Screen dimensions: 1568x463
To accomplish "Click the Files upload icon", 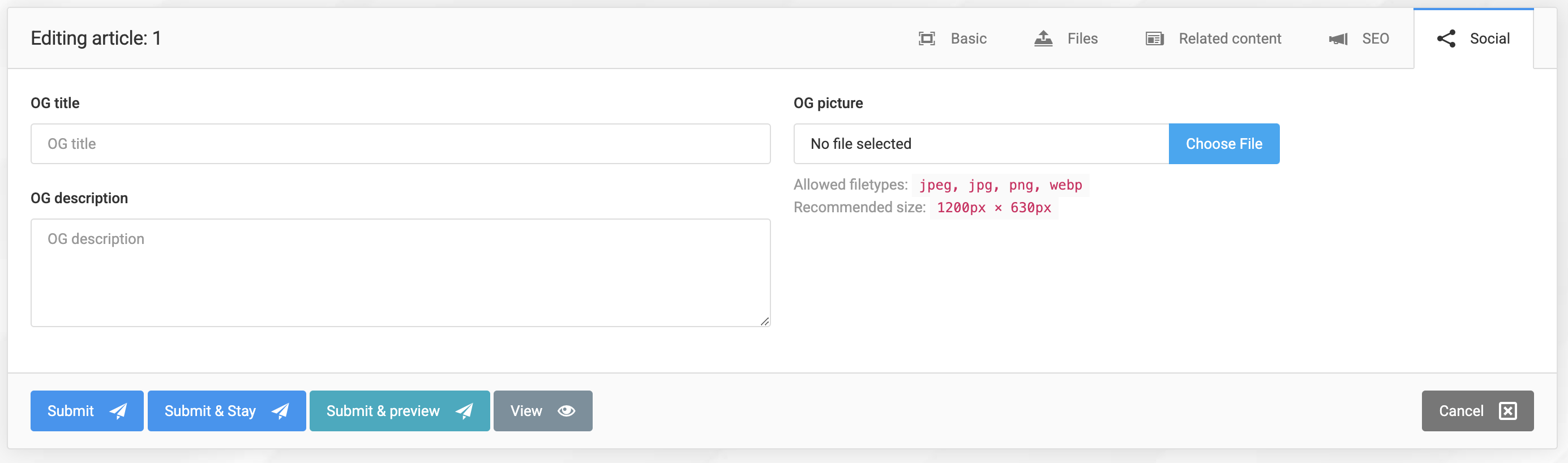I will pyautogui.click(x=1043, y=39).
